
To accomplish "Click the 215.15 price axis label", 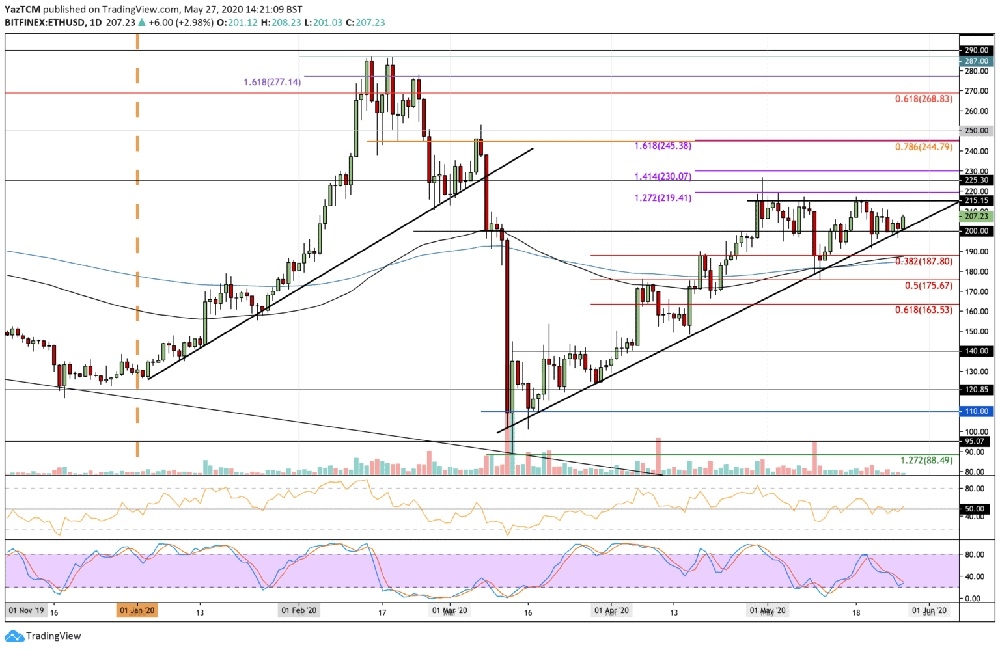I will pyautogui.click(x=975, y=201).
